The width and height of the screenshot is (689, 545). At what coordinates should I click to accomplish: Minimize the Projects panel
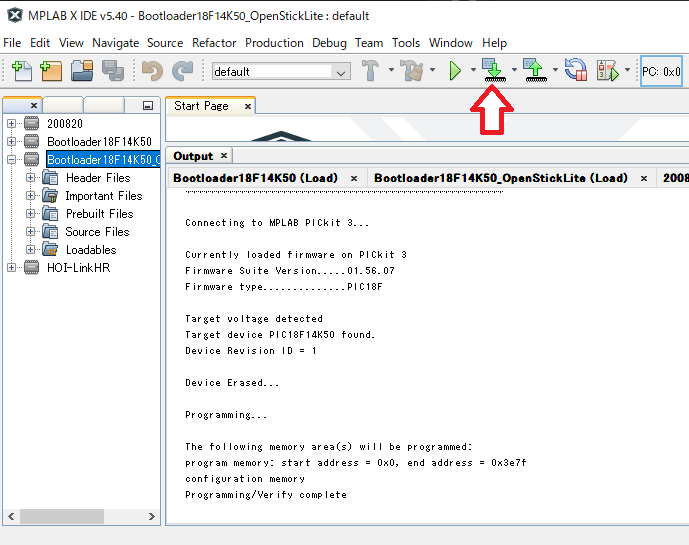coord(148,105)
